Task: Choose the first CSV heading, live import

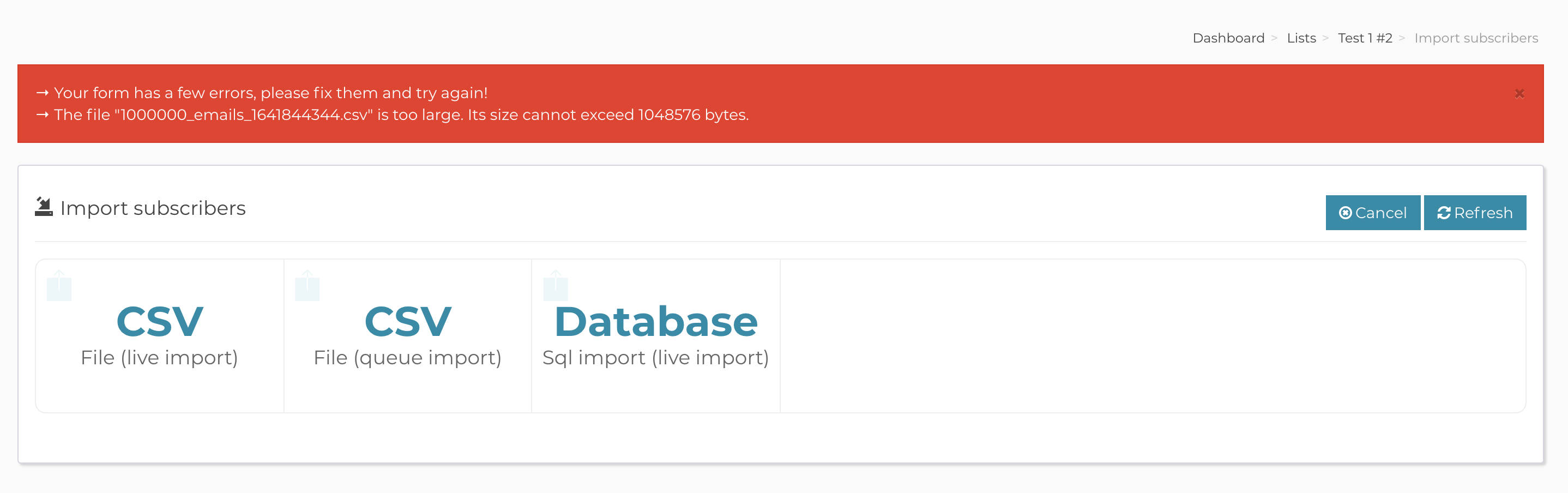Action: click(x=160, y=321)
